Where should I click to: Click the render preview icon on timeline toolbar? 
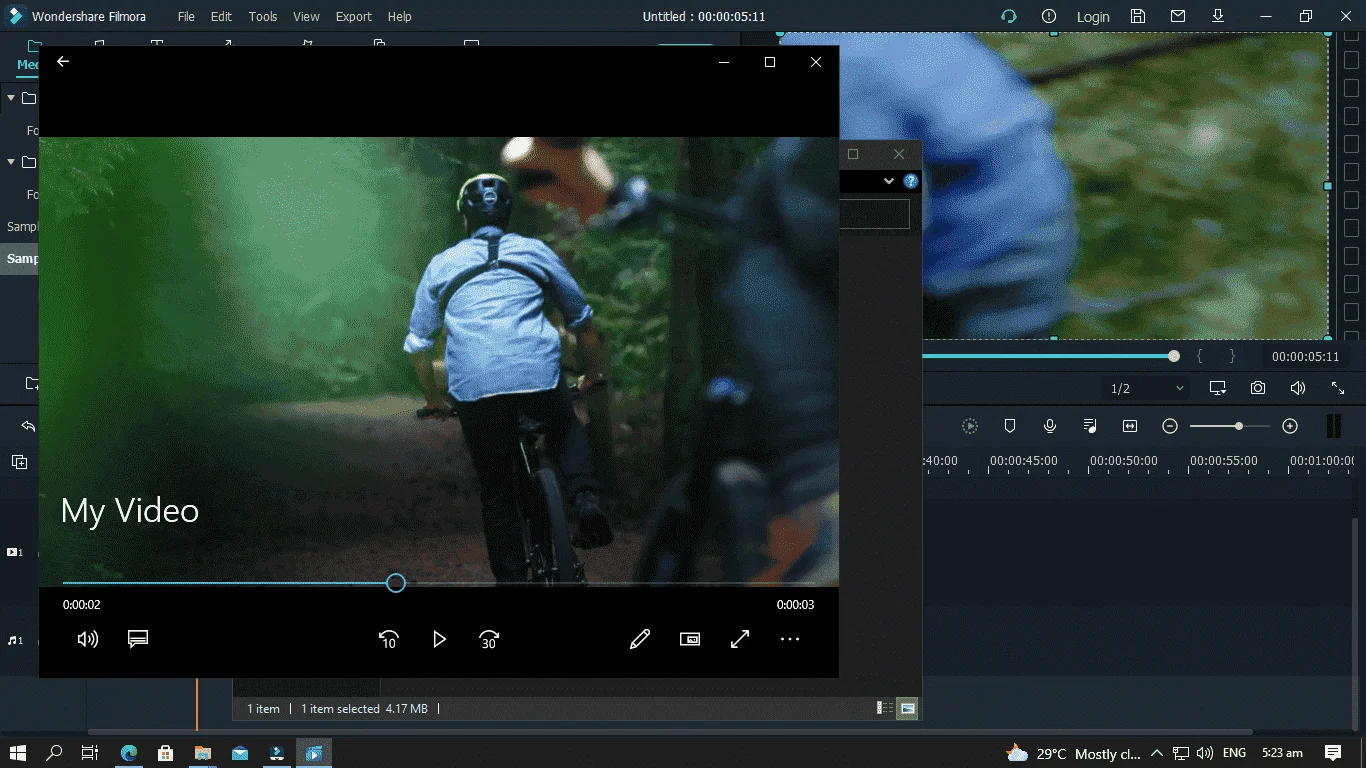click(x=970, y=426)
